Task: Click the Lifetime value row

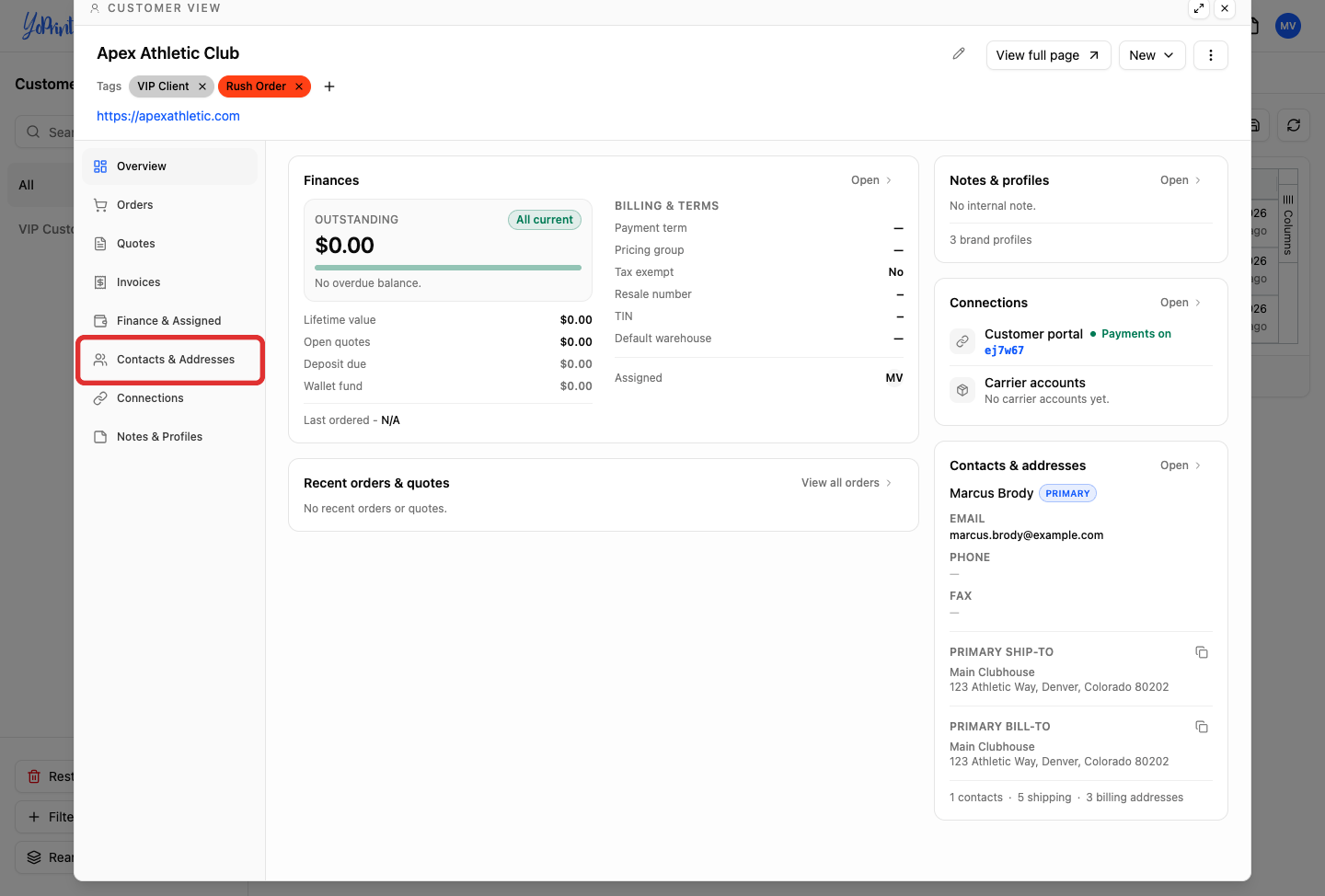Action: pyautogui.click(x=448, y=320)
